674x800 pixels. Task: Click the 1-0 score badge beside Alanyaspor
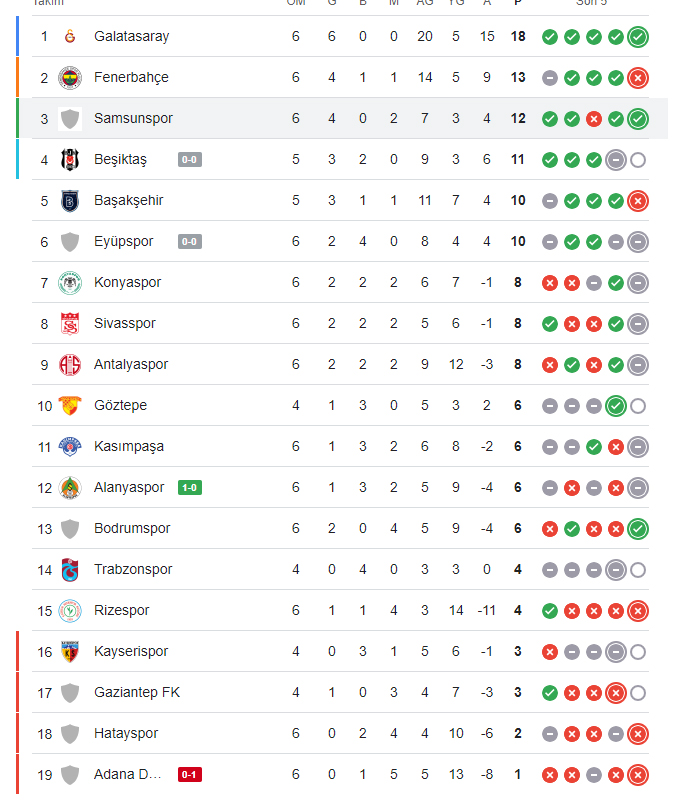[x=190, y=488]
